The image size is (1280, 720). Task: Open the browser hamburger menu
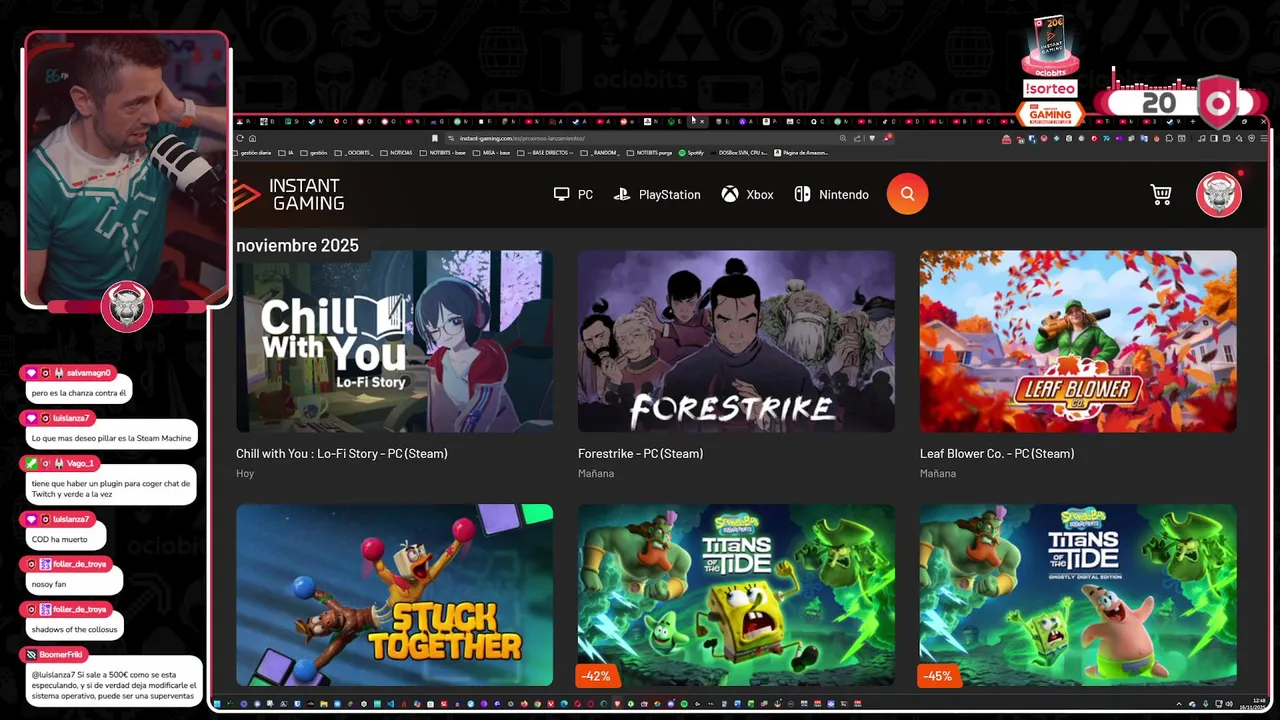tap(1264, 138)
